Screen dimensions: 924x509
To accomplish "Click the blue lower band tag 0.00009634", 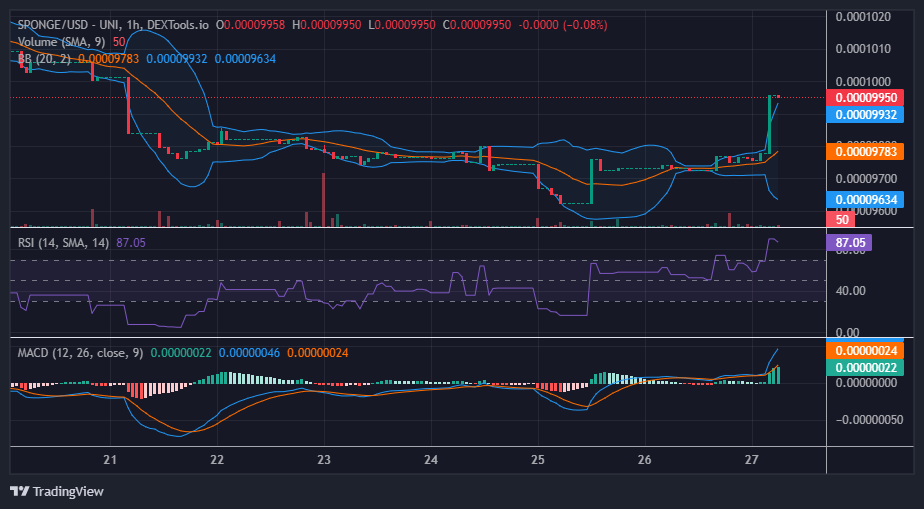I will [x=864, y=199].
